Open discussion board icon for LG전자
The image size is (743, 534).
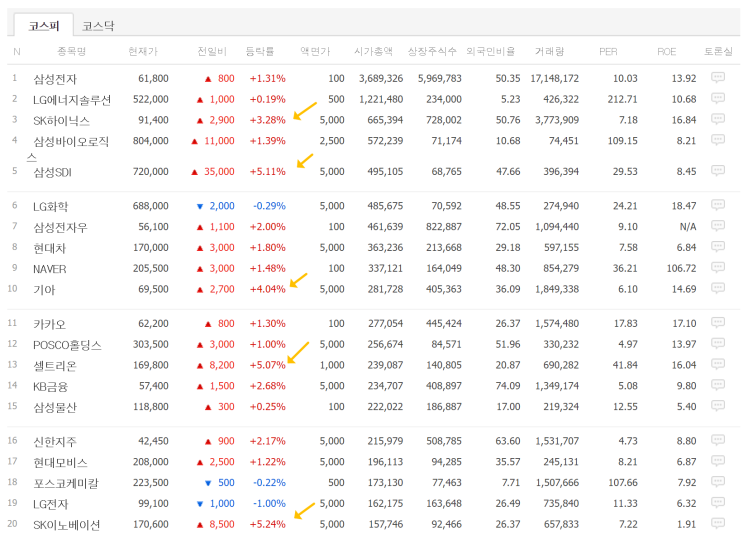[718, 503]
